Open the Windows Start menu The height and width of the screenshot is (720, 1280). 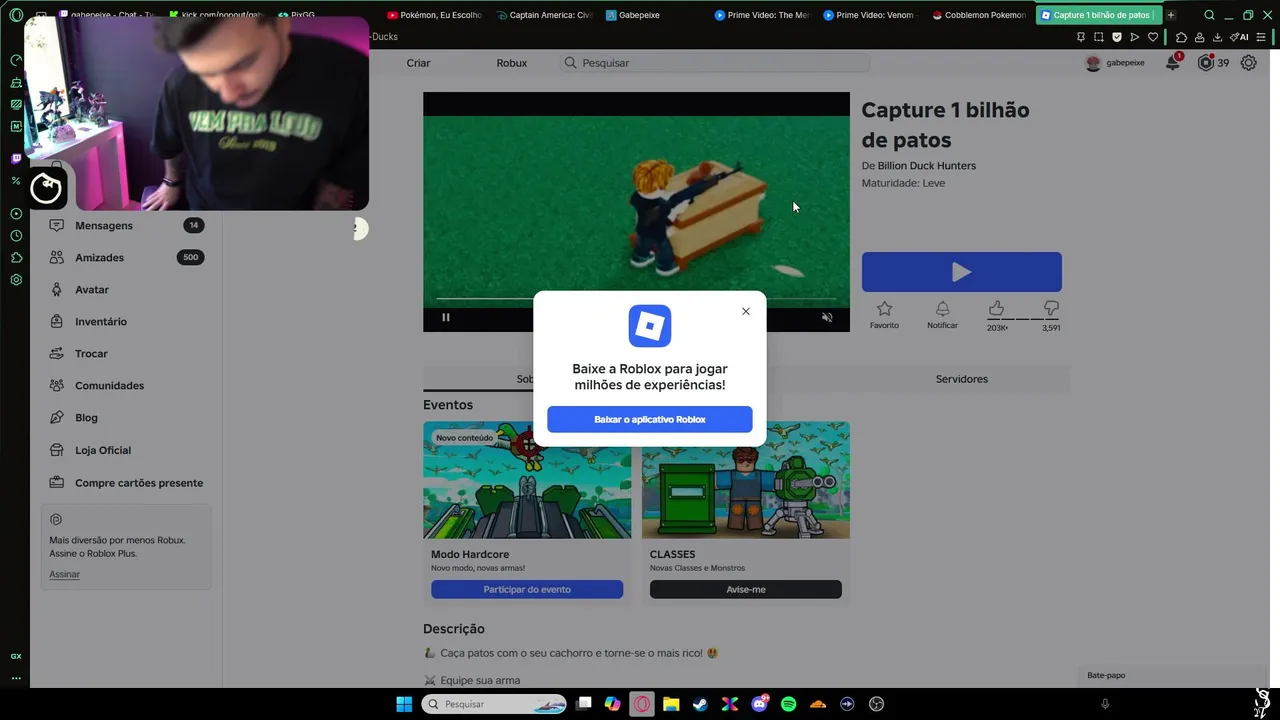[404, 704]
